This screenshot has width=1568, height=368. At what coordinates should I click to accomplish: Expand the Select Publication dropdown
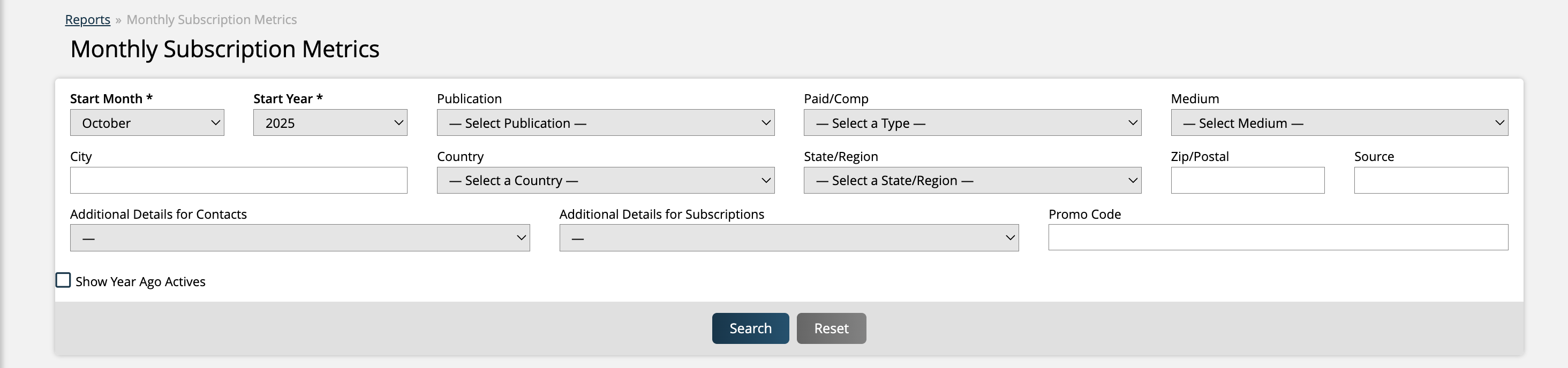(x=605, y=123)
